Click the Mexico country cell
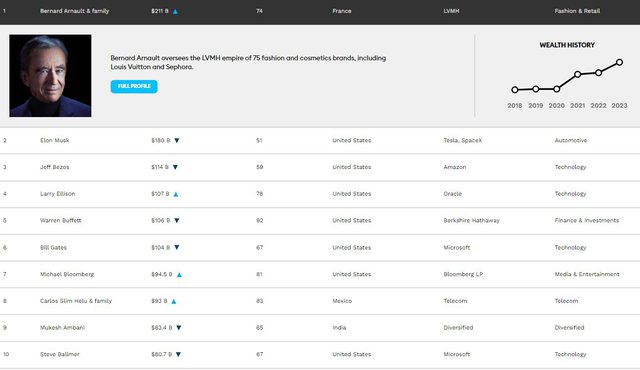Viewport: 640px width, 370px height. [342, 301]
